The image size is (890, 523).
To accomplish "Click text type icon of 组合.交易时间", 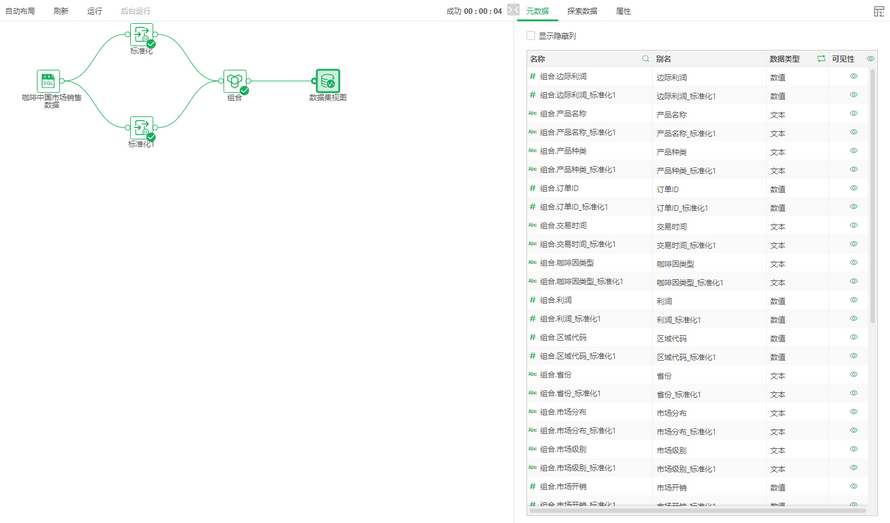I will pyautogui.click(x=532, y=225).
